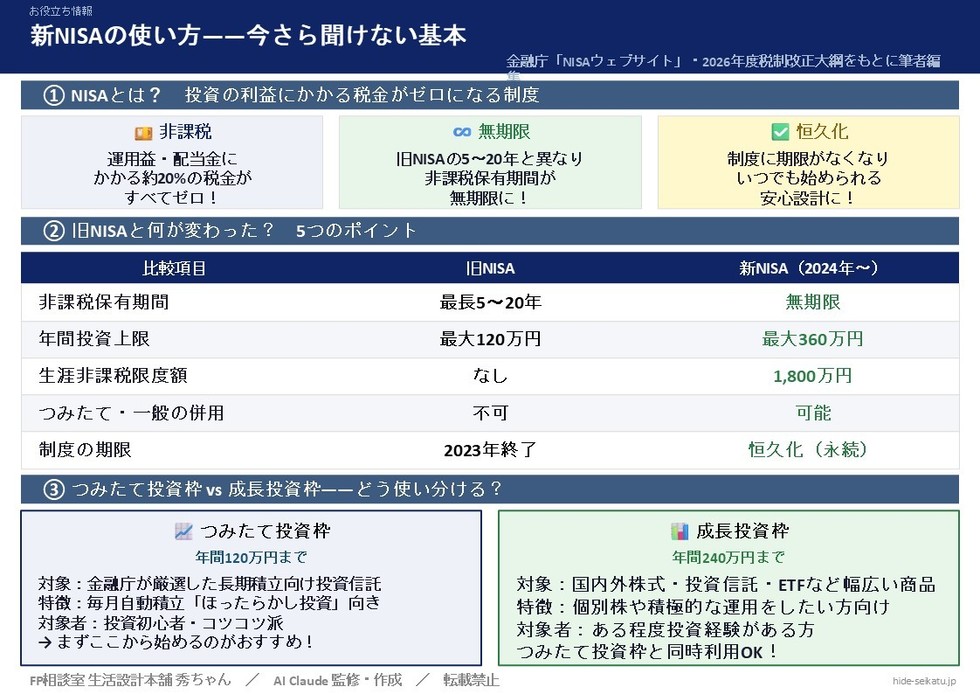Click the 年間240万円まで text in 成長 box
Image resolution: width=980 pixels, height=694 pixels.
click(x=728, y=556)
